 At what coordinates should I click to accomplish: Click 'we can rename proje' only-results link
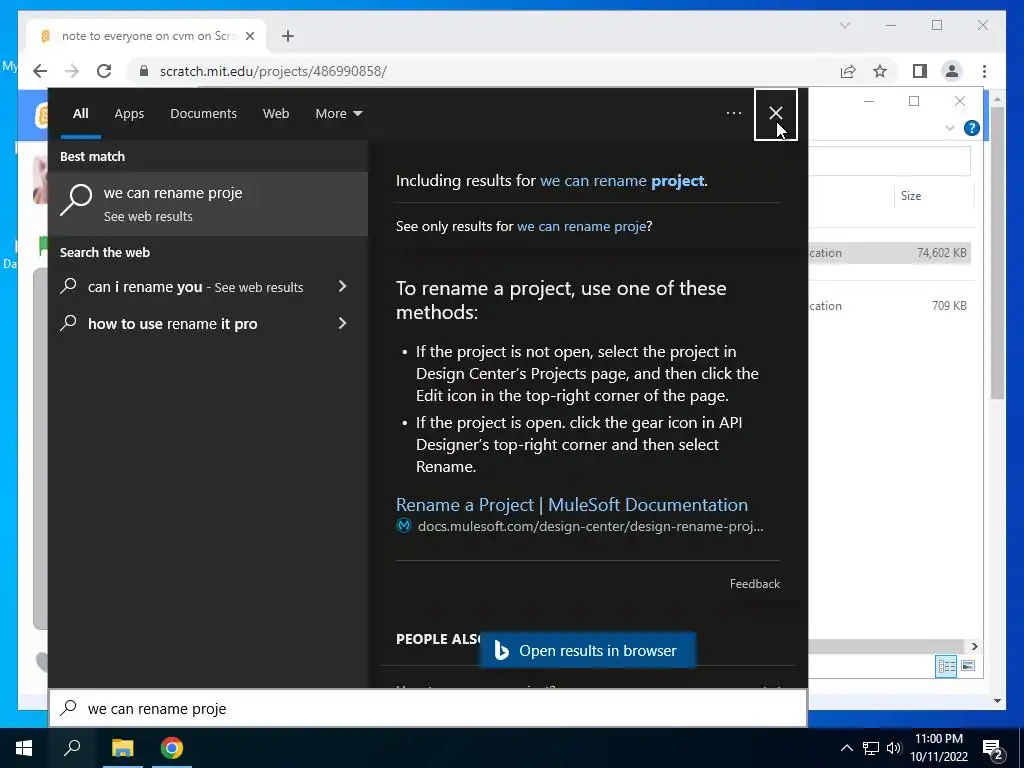(x=581, y=227)
